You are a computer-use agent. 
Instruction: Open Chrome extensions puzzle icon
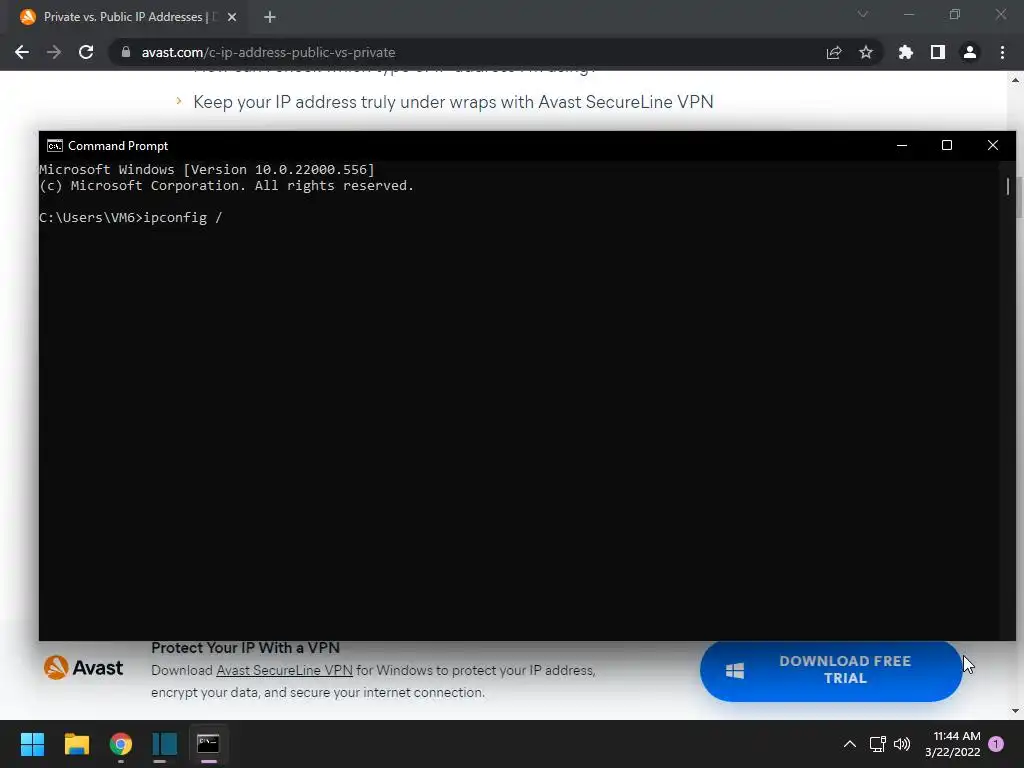tap(906, 52)
